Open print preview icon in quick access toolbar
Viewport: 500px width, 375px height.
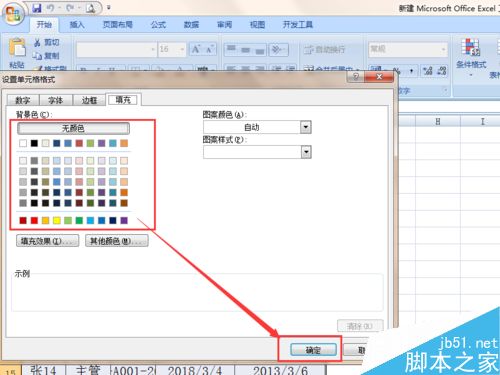[x=90, y=8]
